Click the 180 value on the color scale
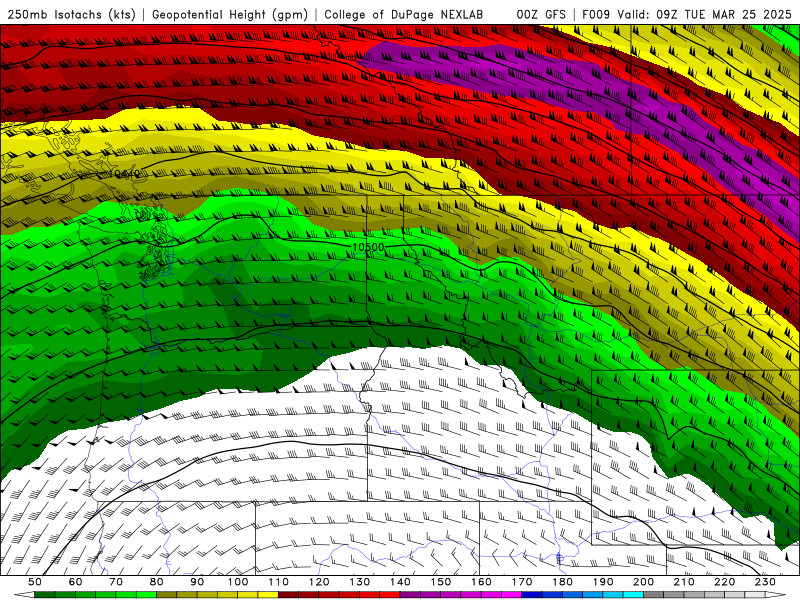 coord(562,582)
